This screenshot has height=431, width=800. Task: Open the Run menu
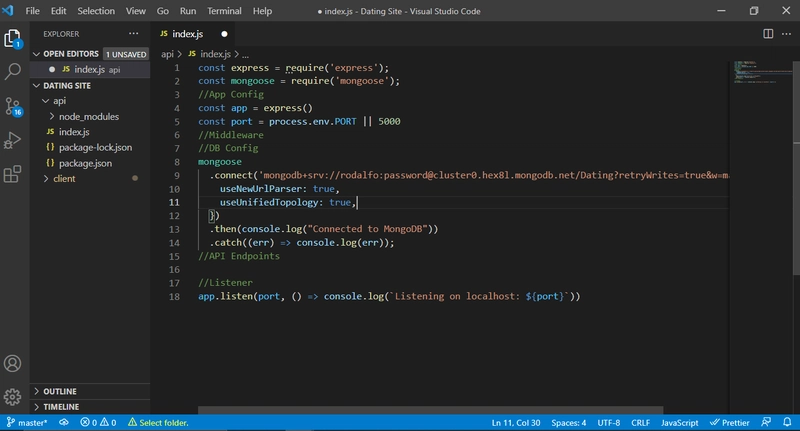188,11
